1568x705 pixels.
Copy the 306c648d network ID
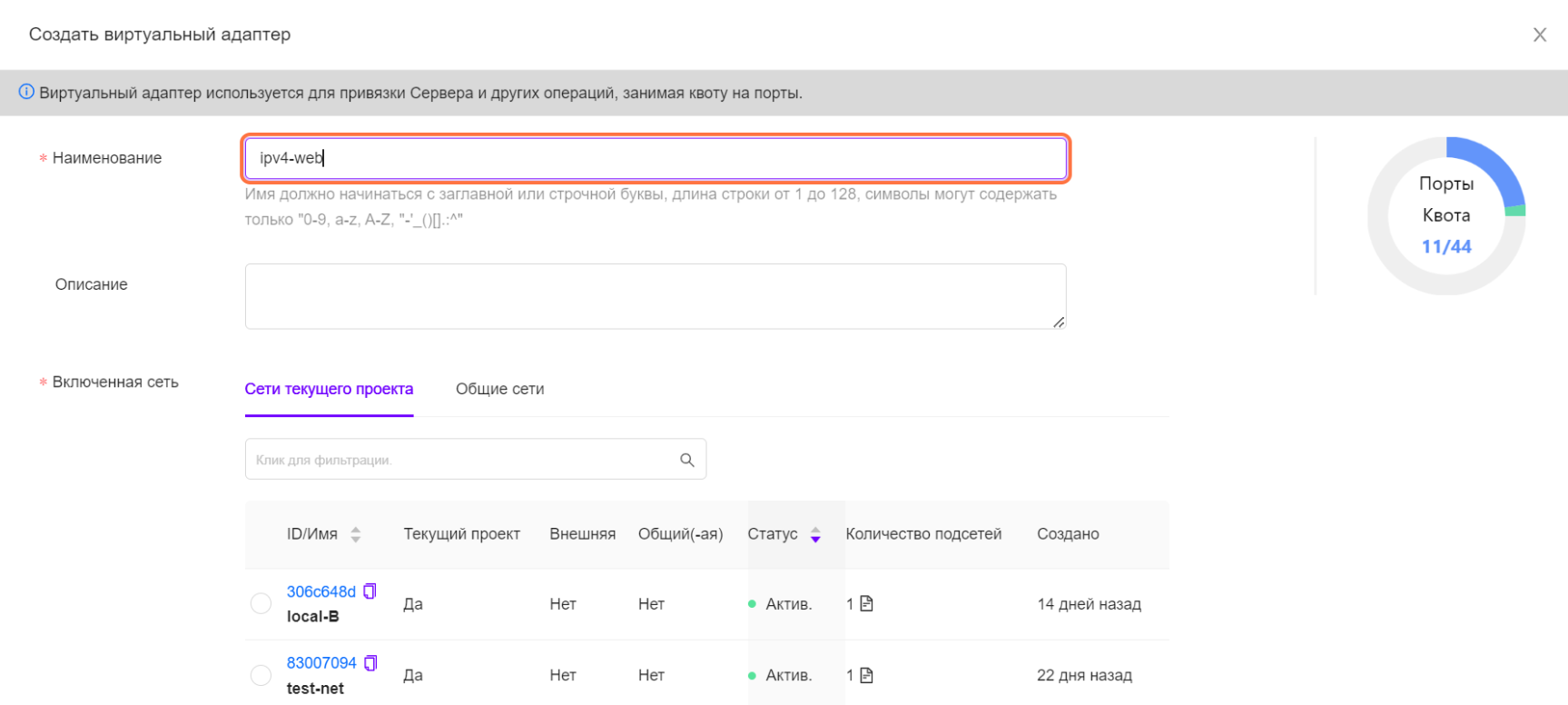tap(370, 591)
